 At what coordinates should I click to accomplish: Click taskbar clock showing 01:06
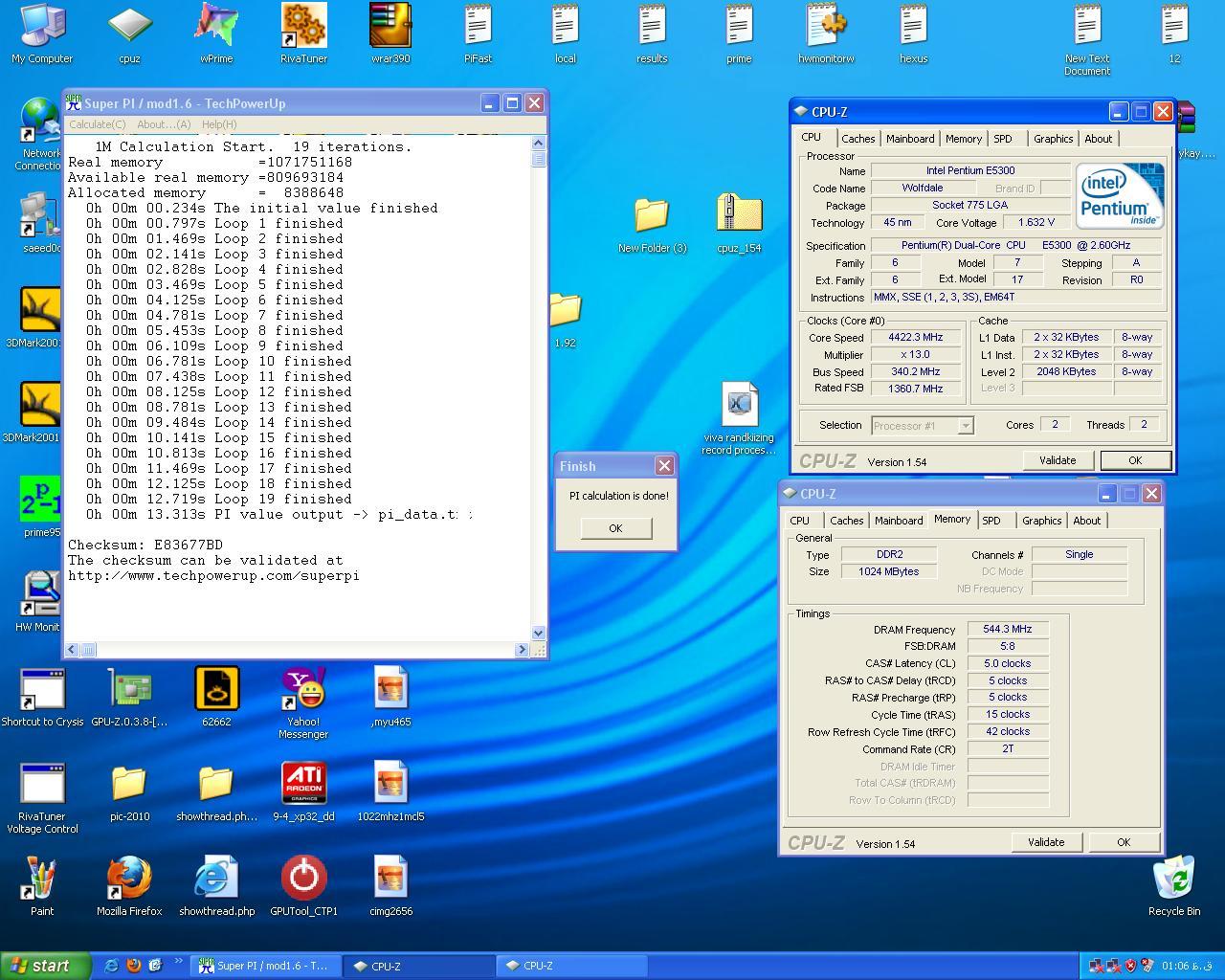(1188, 966)
